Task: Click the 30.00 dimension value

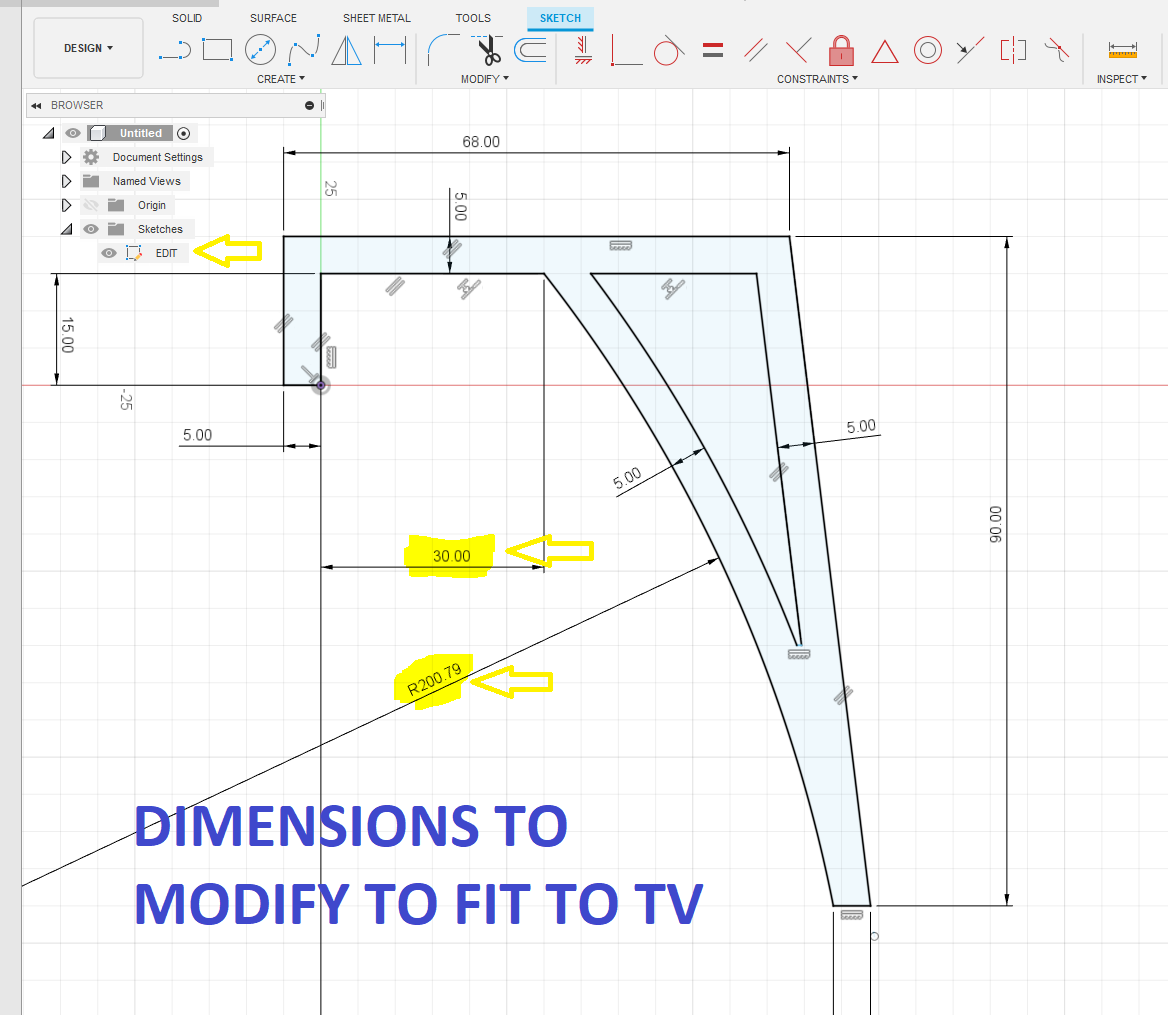Action: pos(451,556)
